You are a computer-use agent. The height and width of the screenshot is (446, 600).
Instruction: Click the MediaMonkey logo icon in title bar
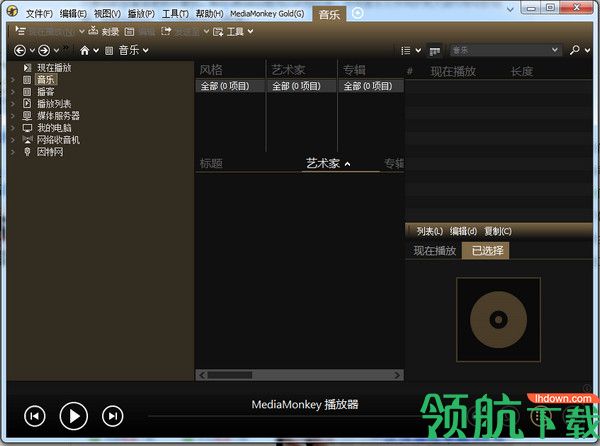[12, 11]
